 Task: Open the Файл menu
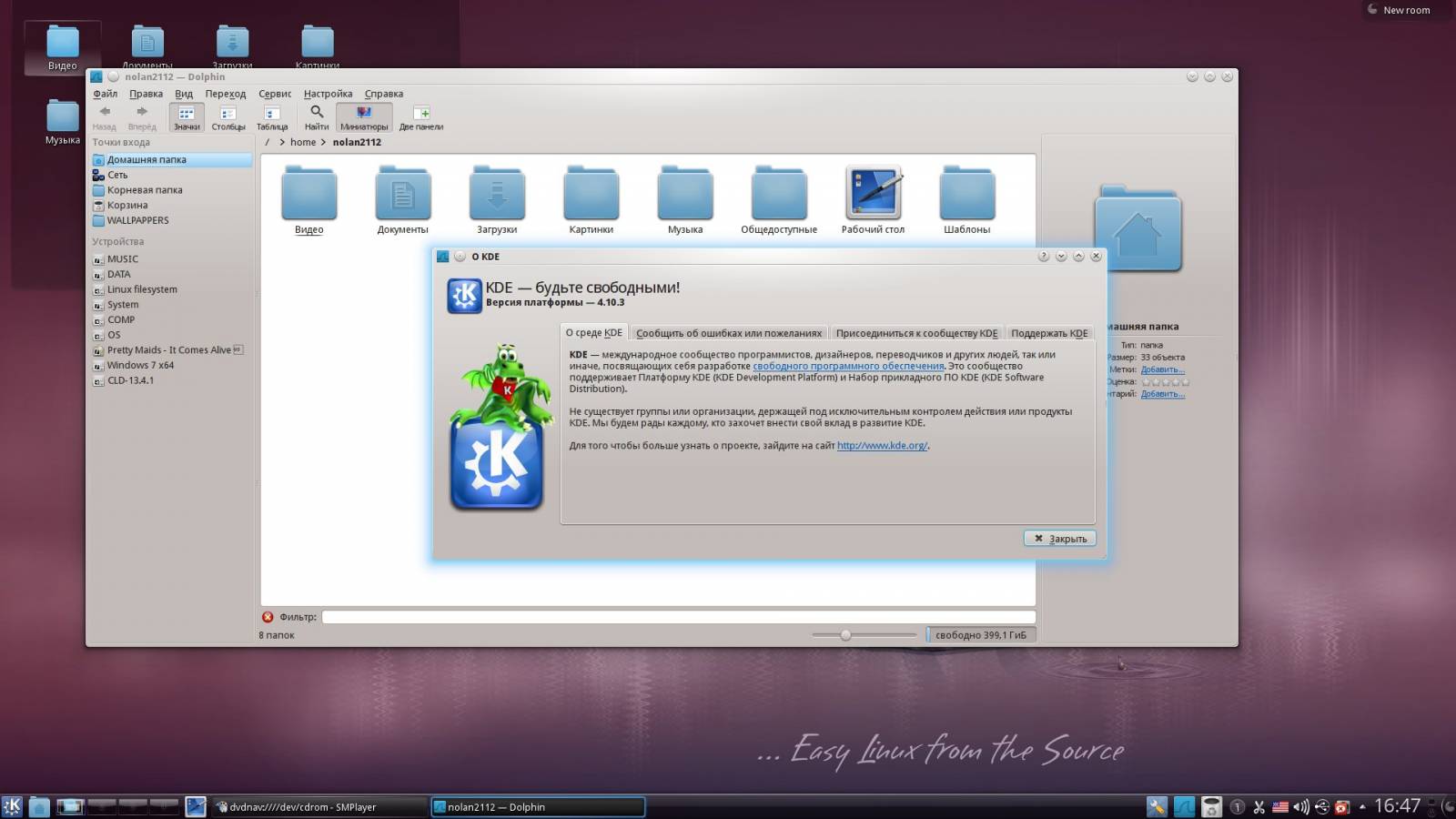[105, 94]
